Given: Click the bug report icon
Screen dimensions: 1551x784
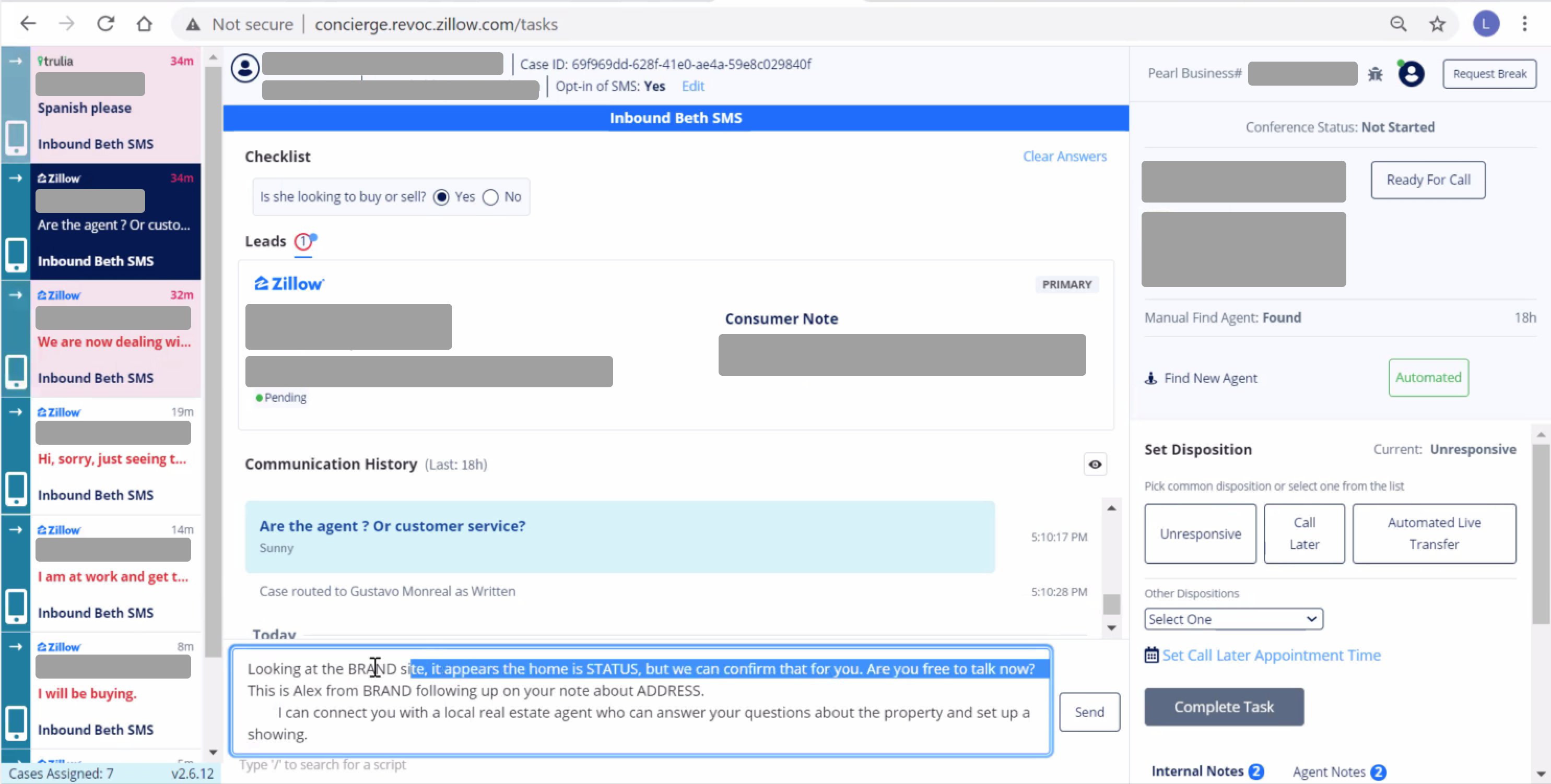Looking at the screenshot, I should click(x=1375, y=74).
